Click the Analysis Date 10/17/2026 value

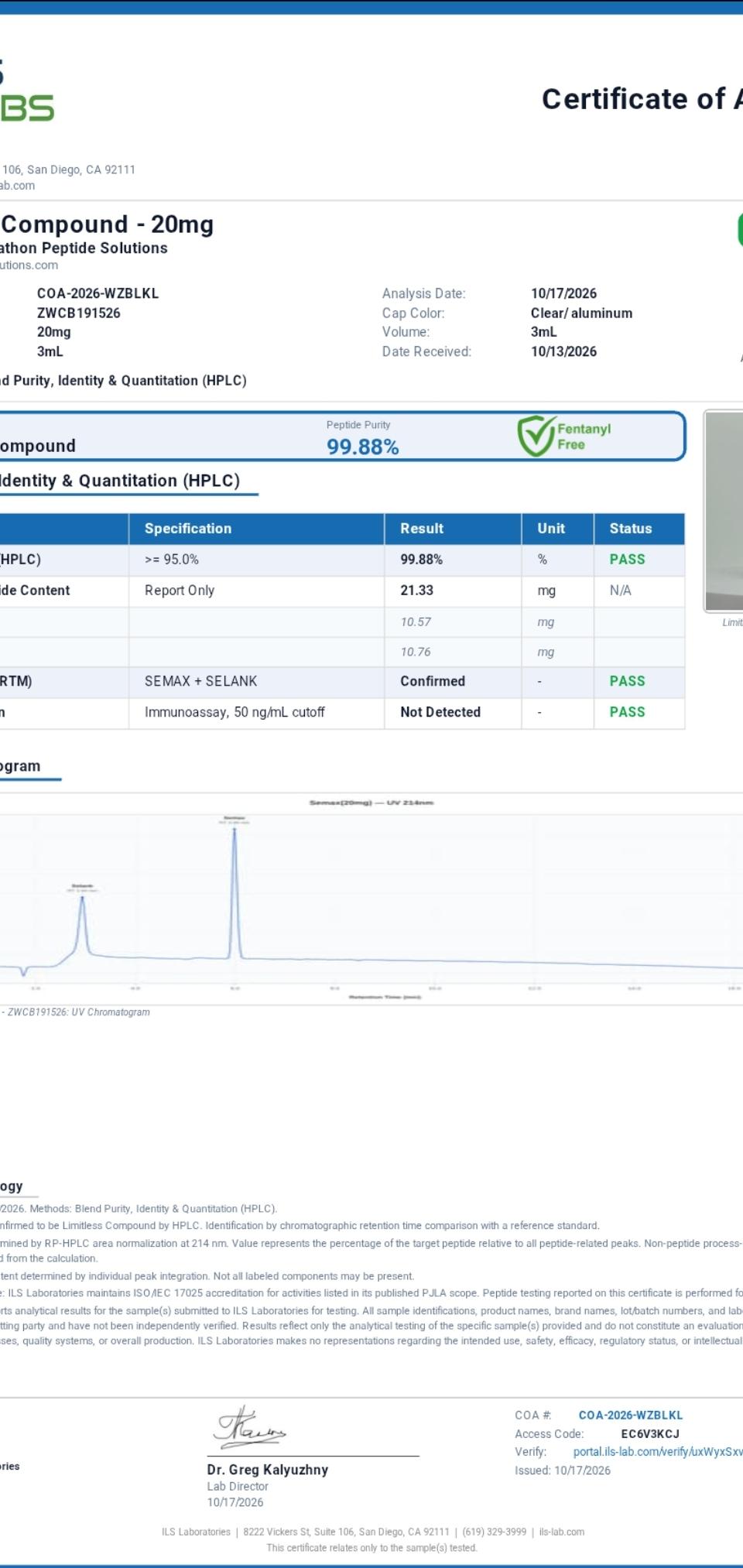click(564, 293)
